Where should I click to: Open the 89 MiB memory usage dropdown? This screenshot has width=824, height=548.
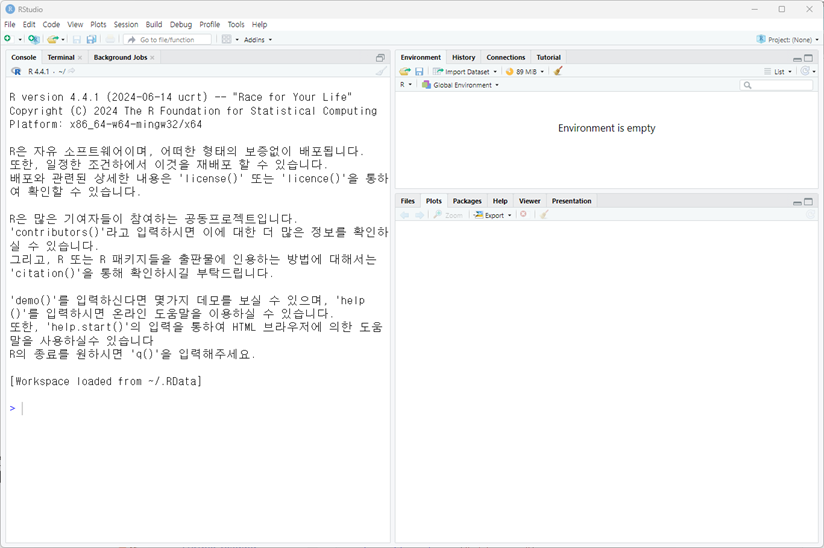click(x=525, y=71)
